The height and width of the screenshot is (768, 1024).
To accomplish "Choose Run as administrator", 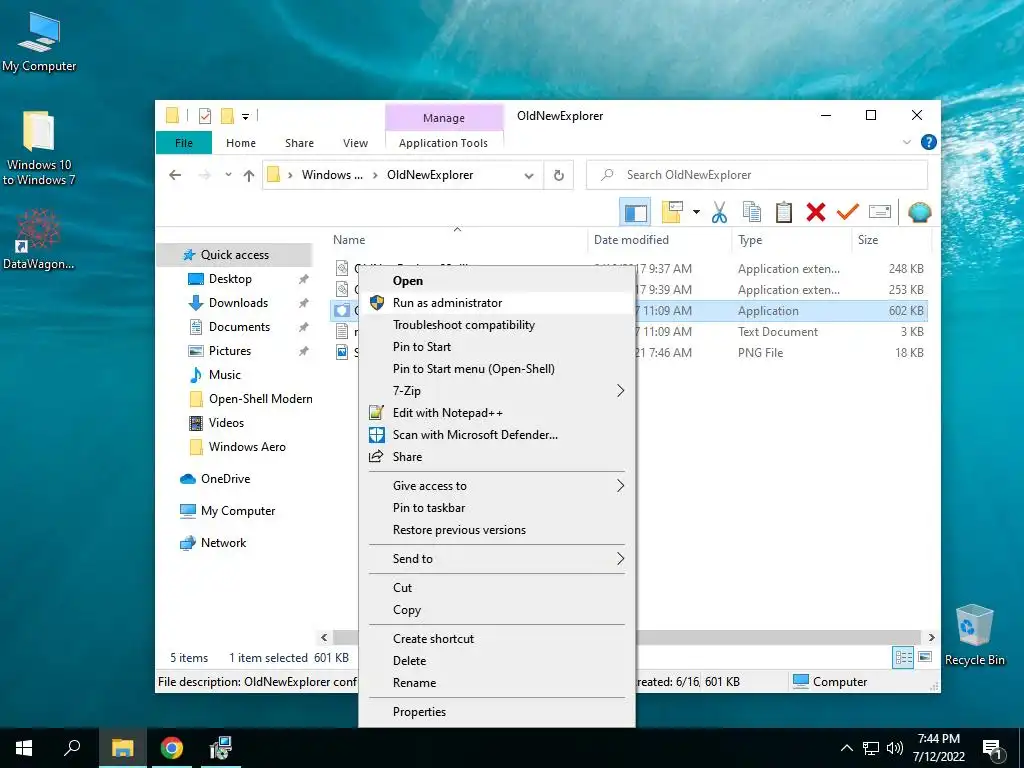I will point(496,303).
